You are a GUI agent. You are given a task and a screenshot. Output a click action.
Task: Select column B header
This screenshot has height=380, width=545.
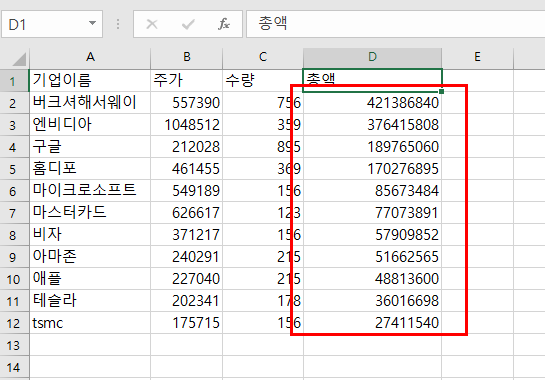pyautogui.click(x=187, y=57)
